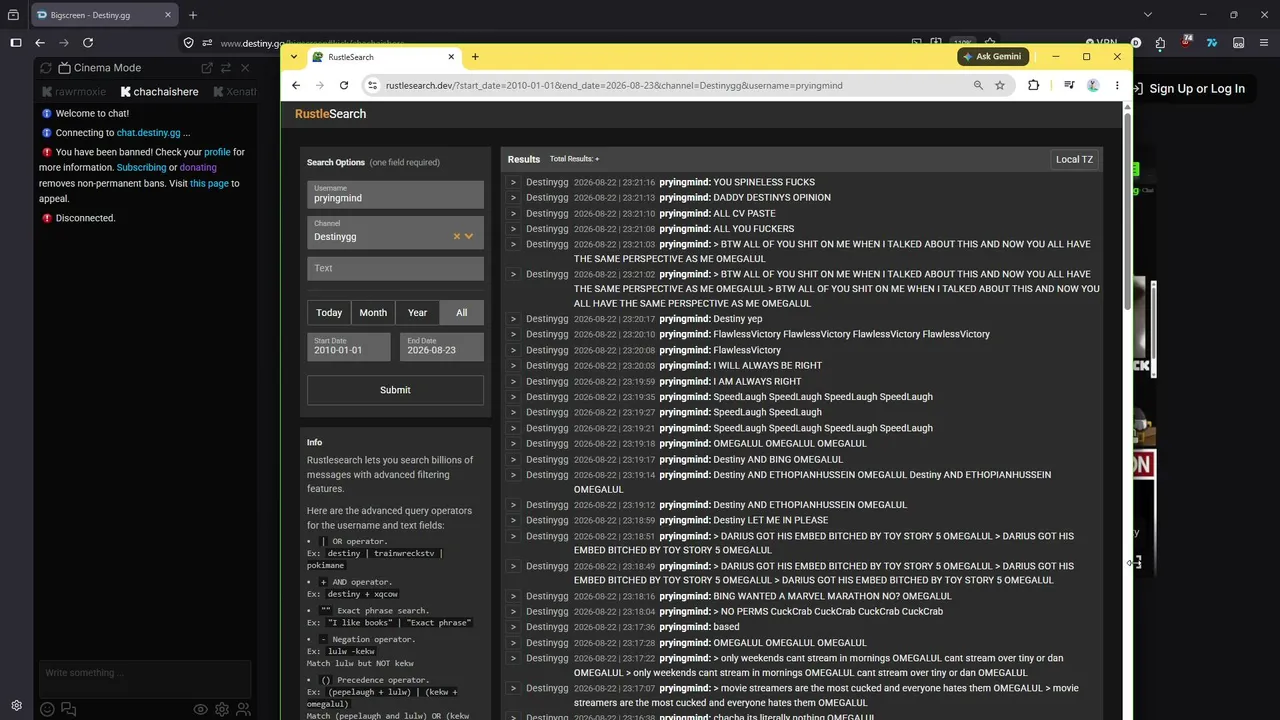Expand the Destiny yep result row
This screenshot has height=720, width=1280.
click(x=513, y=319)
